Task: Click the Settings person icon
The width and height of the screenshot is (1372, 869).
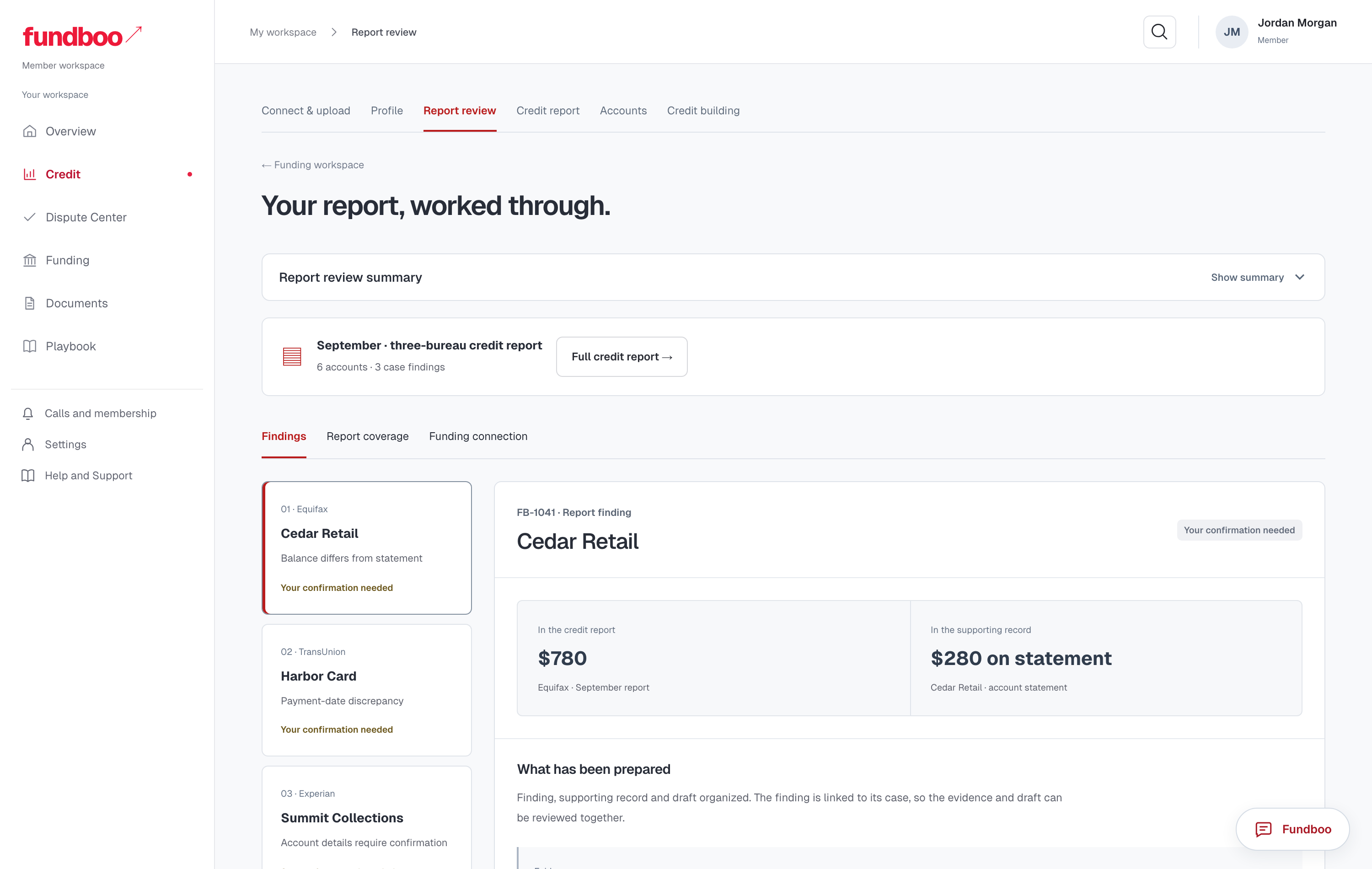Action: pyautogui.click(x=28, y=445)
